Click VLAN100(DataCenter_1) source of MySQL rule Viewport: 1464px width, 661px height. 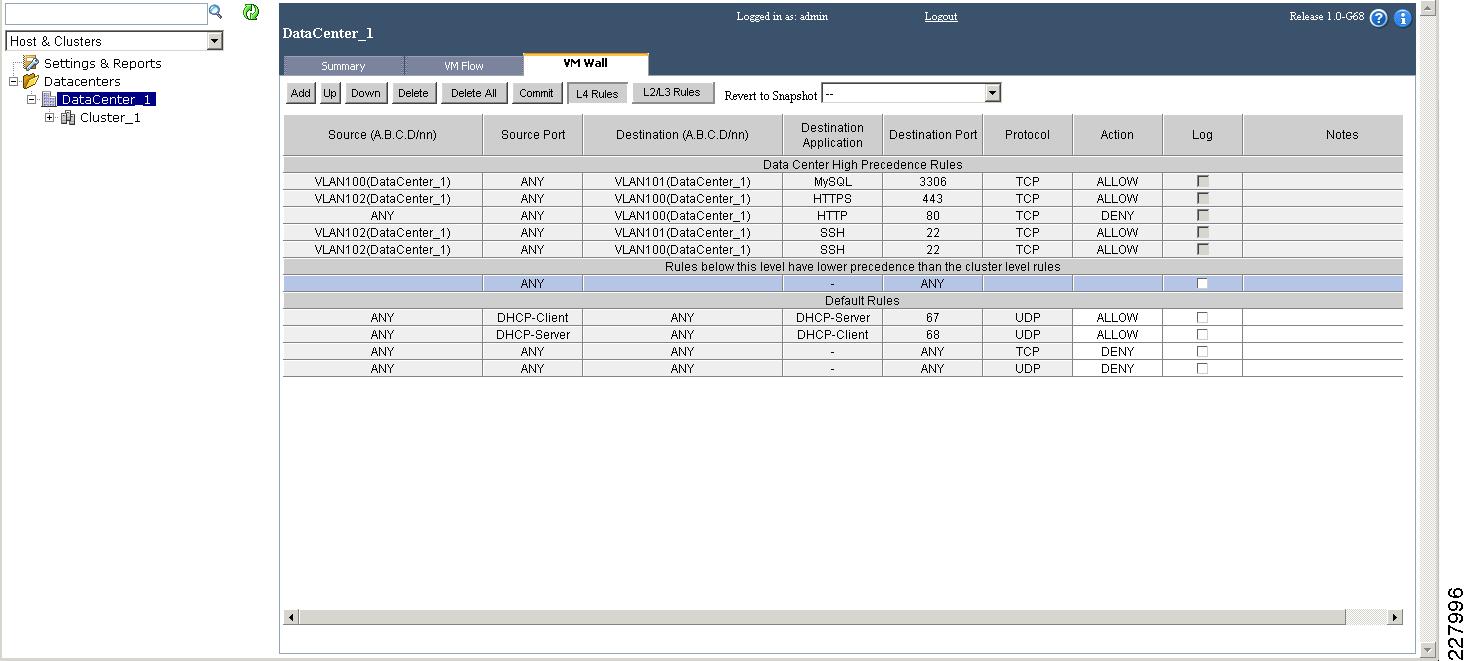383,182
